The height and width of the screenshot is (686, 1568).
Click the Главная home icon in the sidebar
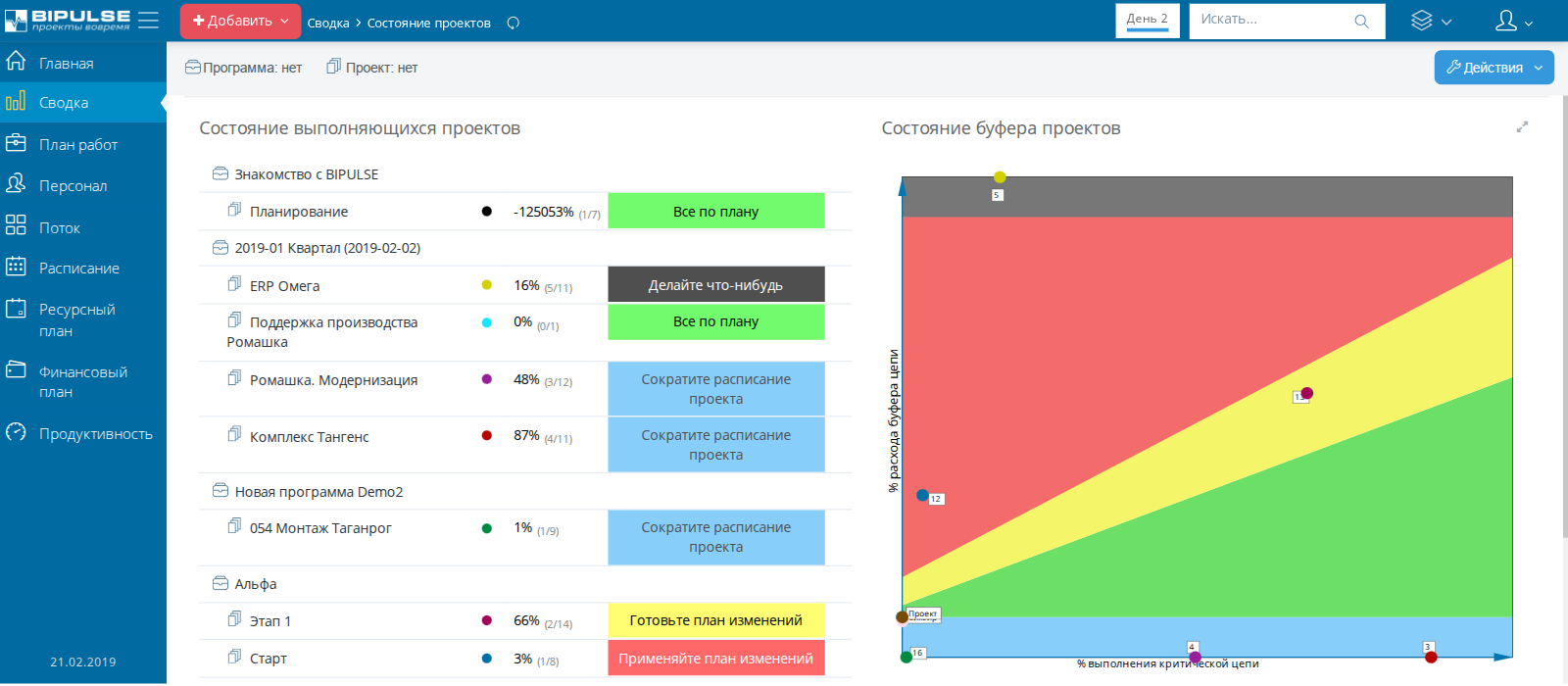point(16,62)
